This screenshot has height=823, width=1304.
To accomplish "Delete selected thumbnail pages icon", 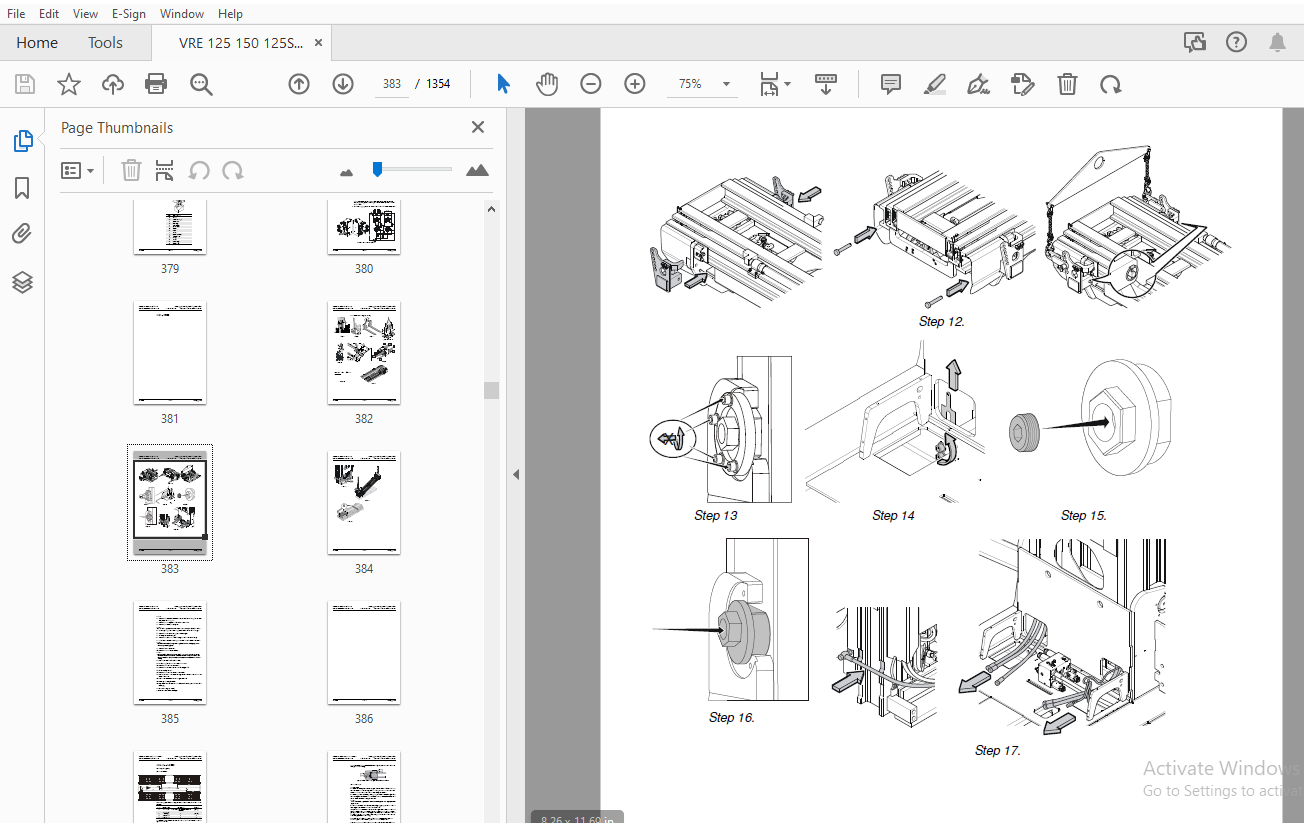I will tap(131, 170).
